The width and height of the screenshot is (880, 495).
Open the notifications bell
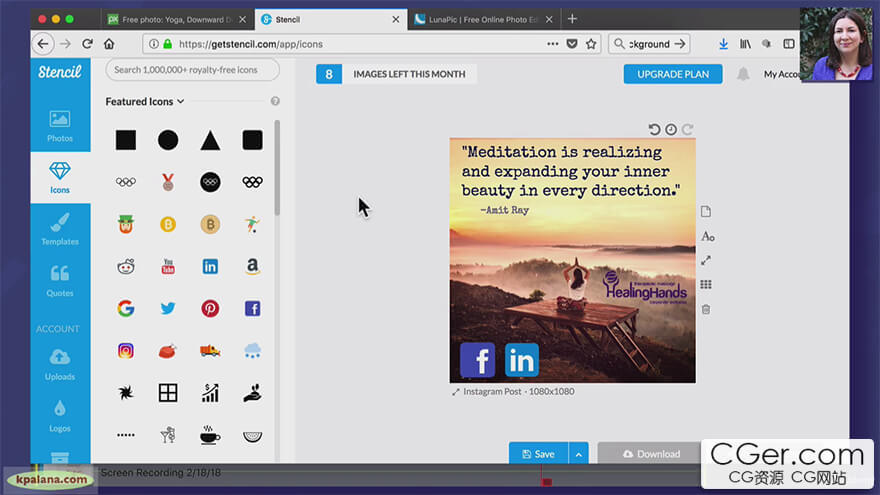pos(743,74)
